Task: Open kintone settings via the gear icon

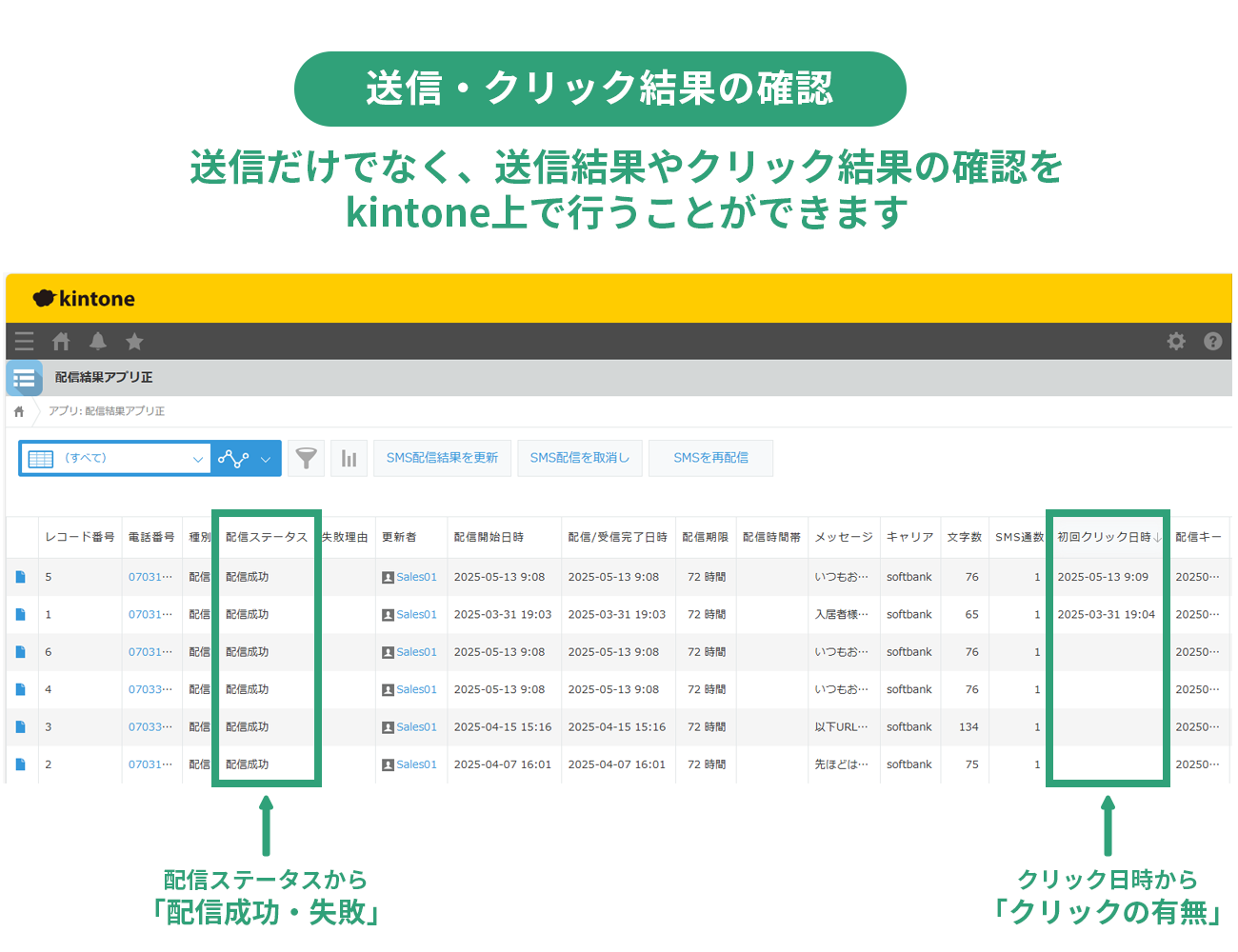Action: click(x=1177, y=341)
